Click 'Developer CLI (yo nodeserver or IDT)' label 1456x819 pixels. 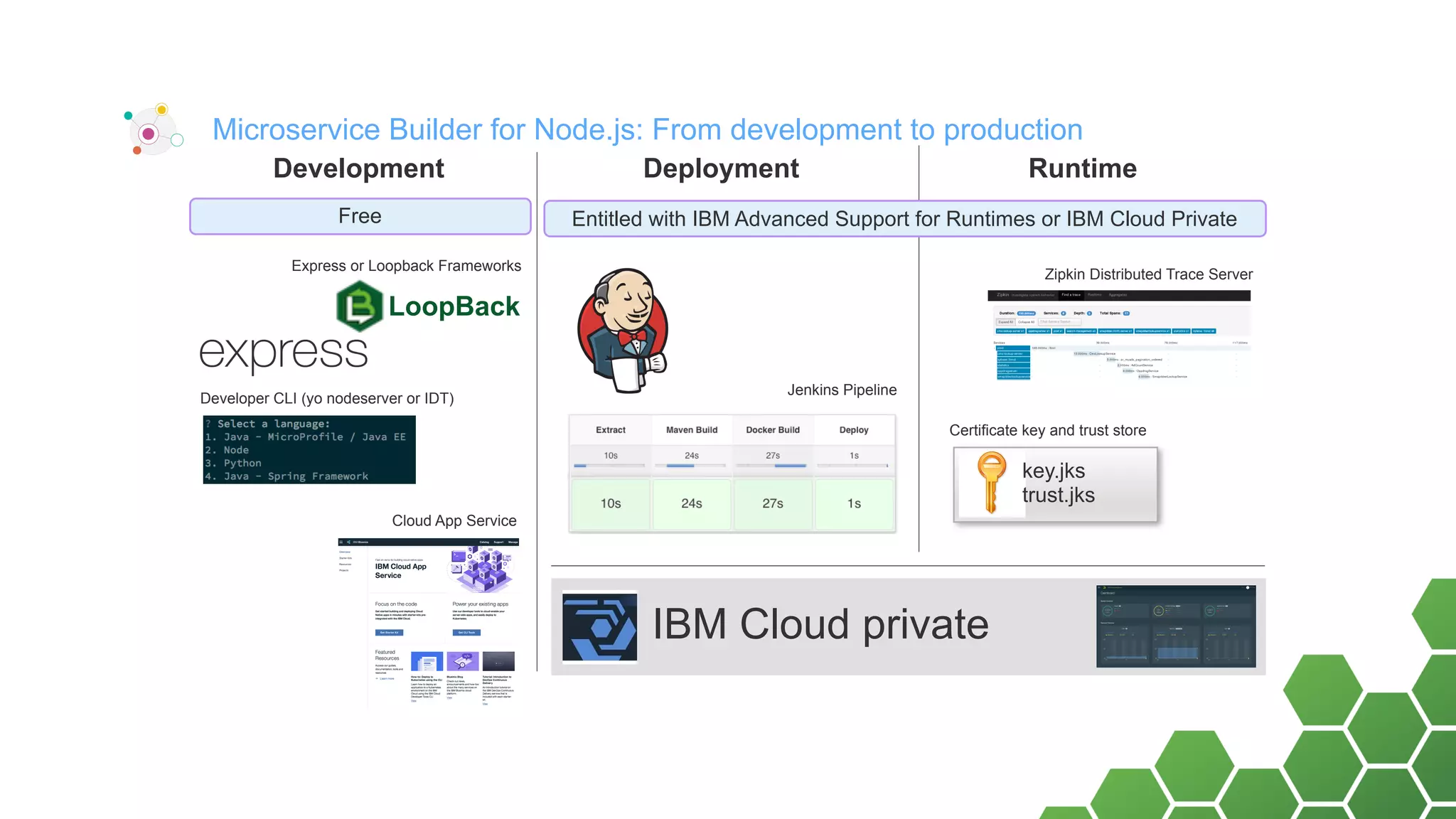pyautogui.click(x=327, y=399)
